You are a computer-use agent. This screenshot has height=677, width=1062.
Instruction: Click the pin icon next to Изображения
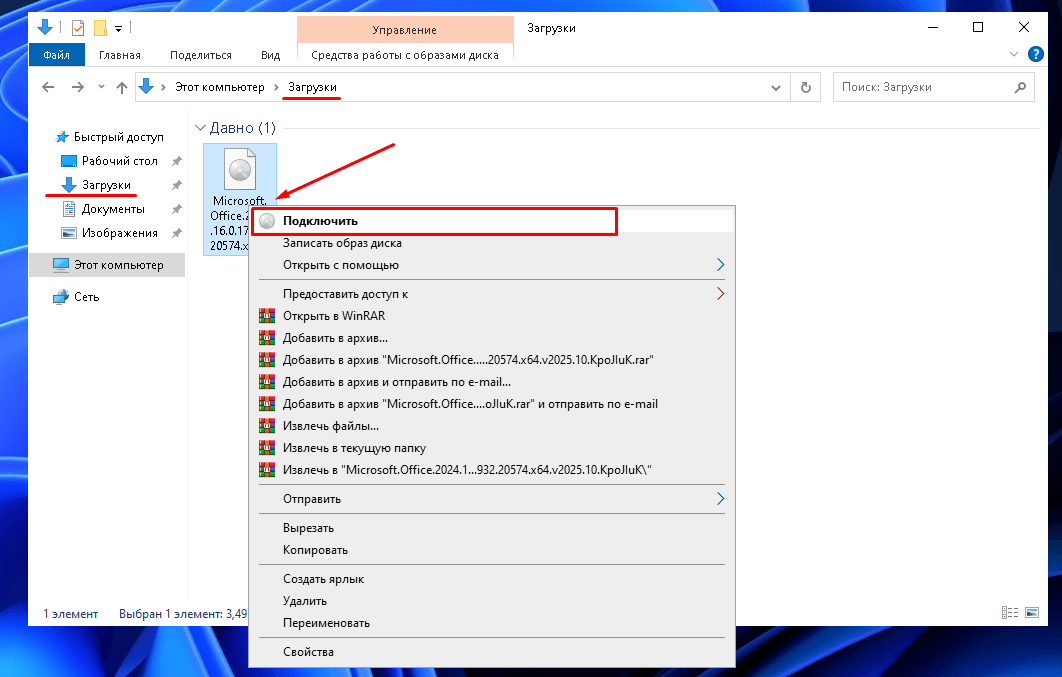click(177, 233)
